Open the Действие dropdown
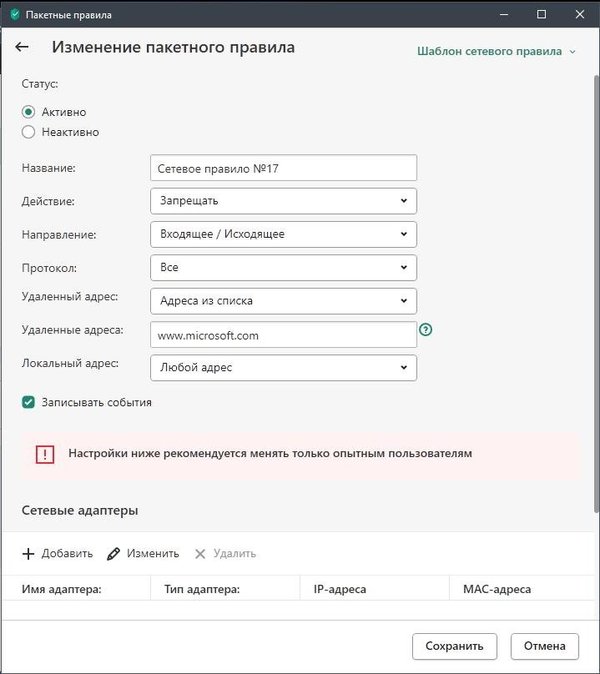600x674 pixels. (283, 201)
